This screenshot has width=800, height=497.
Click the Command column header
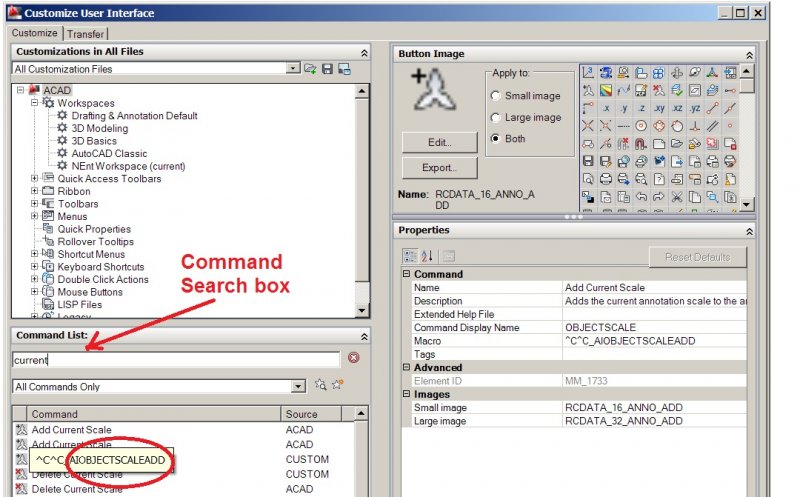point(153,414)
